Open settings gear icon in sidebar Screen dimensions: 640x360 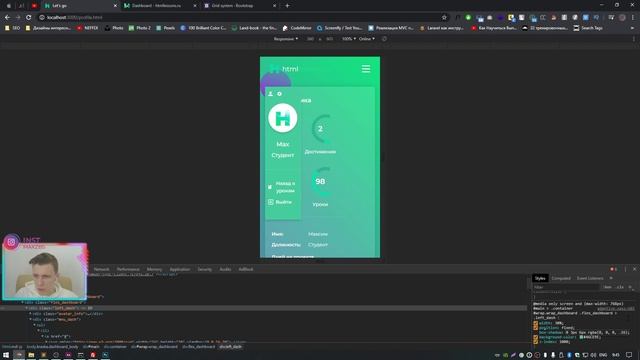[x=280, y=94]
